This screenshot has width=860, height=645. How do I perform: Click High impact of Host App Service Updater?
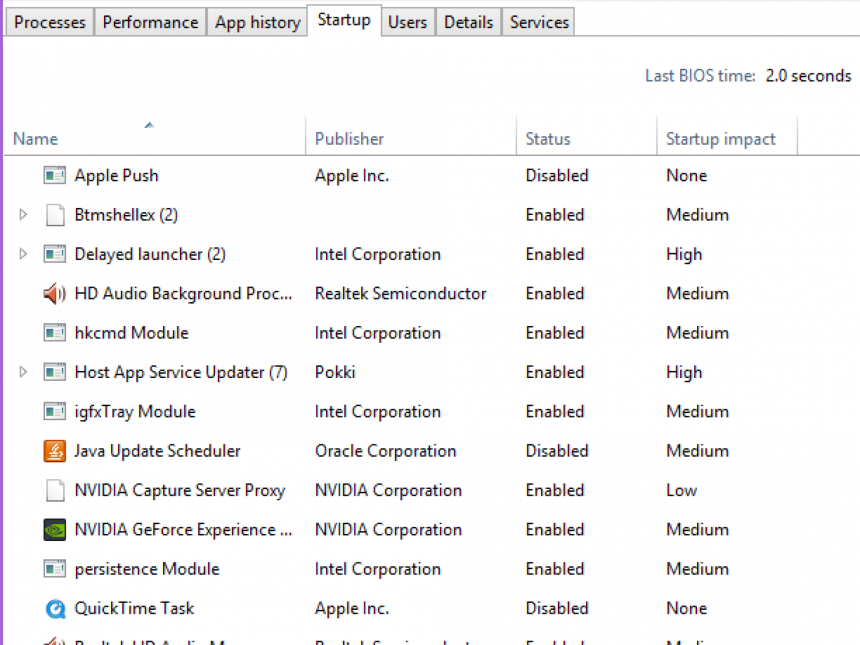[684, 372]
